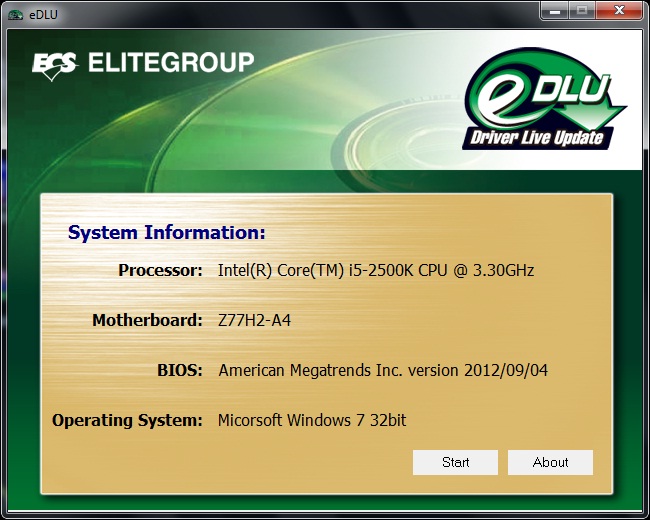The width and height of the screenshot is (650, 520).
Task: Select the processor value Intel(R) Core(TM) i5-2500K
Action: tap(376, 270)
